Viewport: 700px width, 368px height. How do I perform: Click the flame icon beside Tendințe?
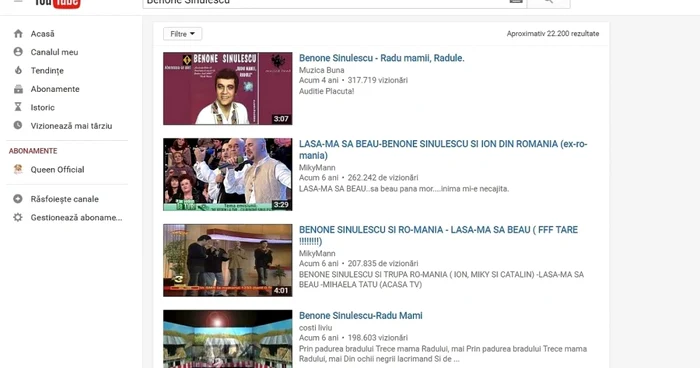point(18,70)
